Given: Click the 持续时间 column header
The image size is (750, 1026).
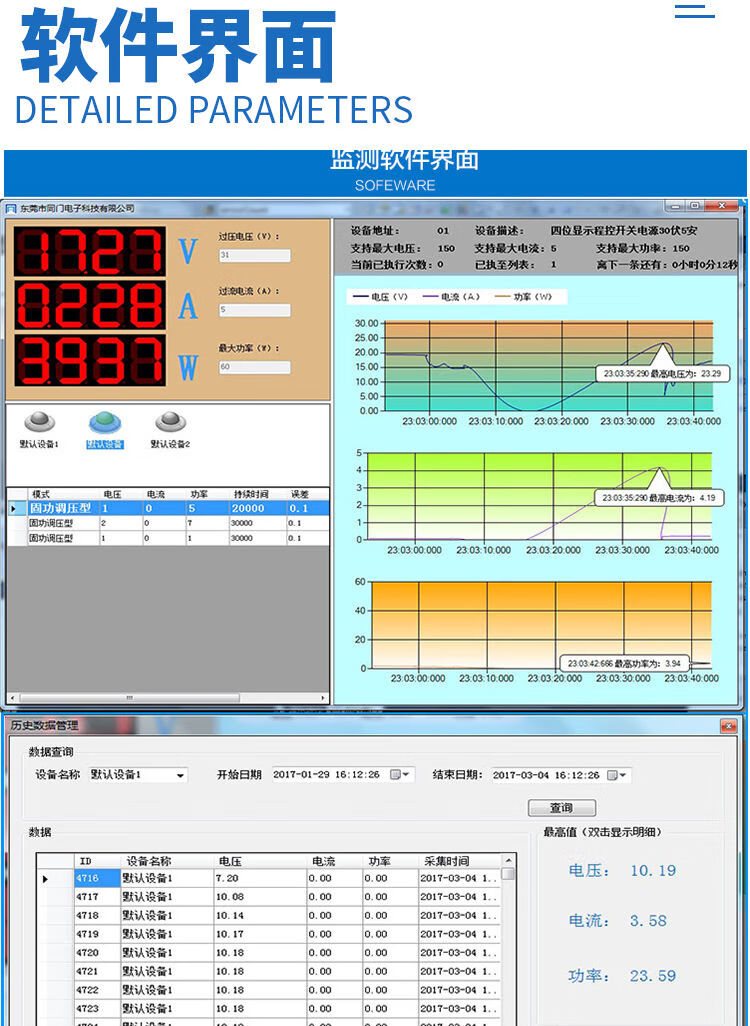Looking at the screenshot, I should (250, 494).
